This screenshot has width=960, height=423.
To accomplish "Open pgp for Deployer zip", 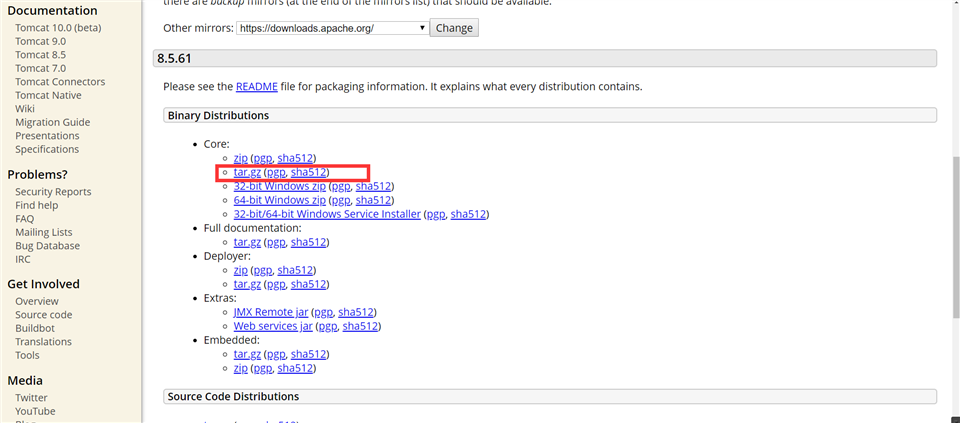I will click(x=263, y=270).
